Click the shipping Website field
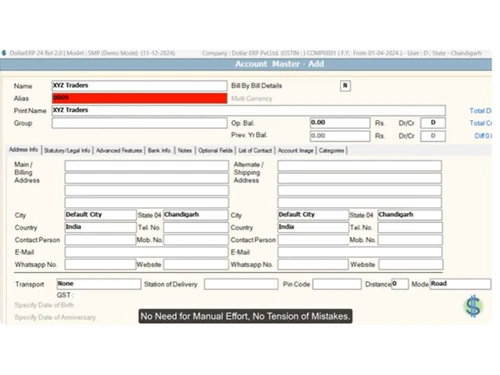Screen dimensions: 500x375 tap(411, 264)
